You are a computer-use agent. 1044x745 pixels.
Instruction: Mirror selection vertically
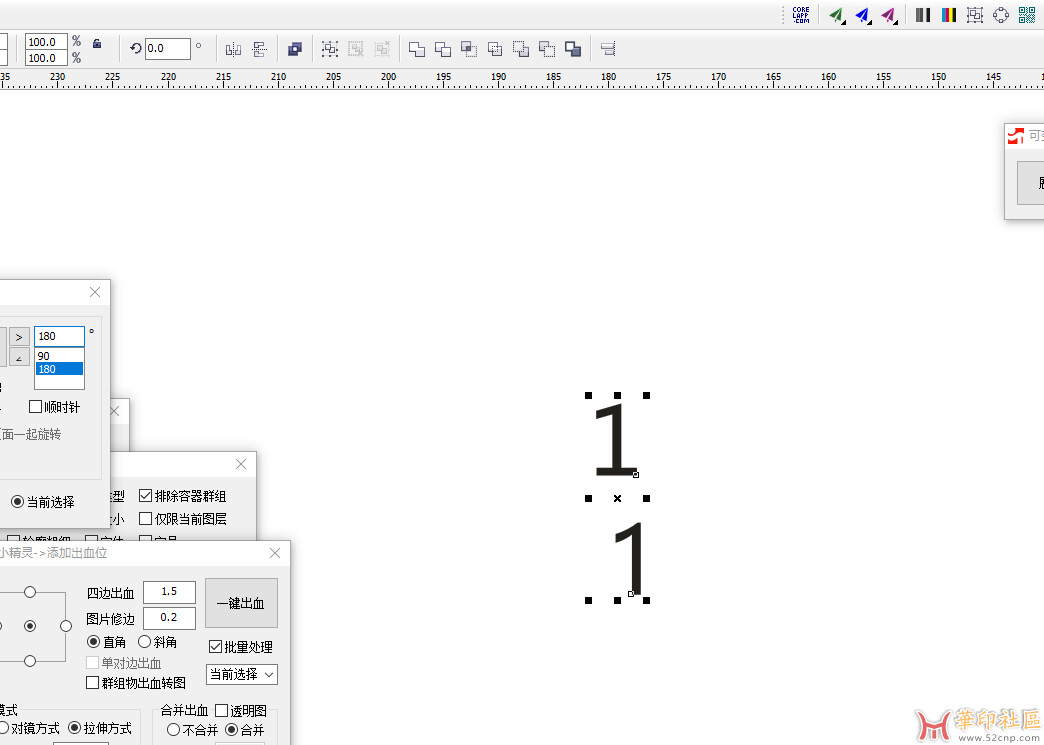[260, 49]
